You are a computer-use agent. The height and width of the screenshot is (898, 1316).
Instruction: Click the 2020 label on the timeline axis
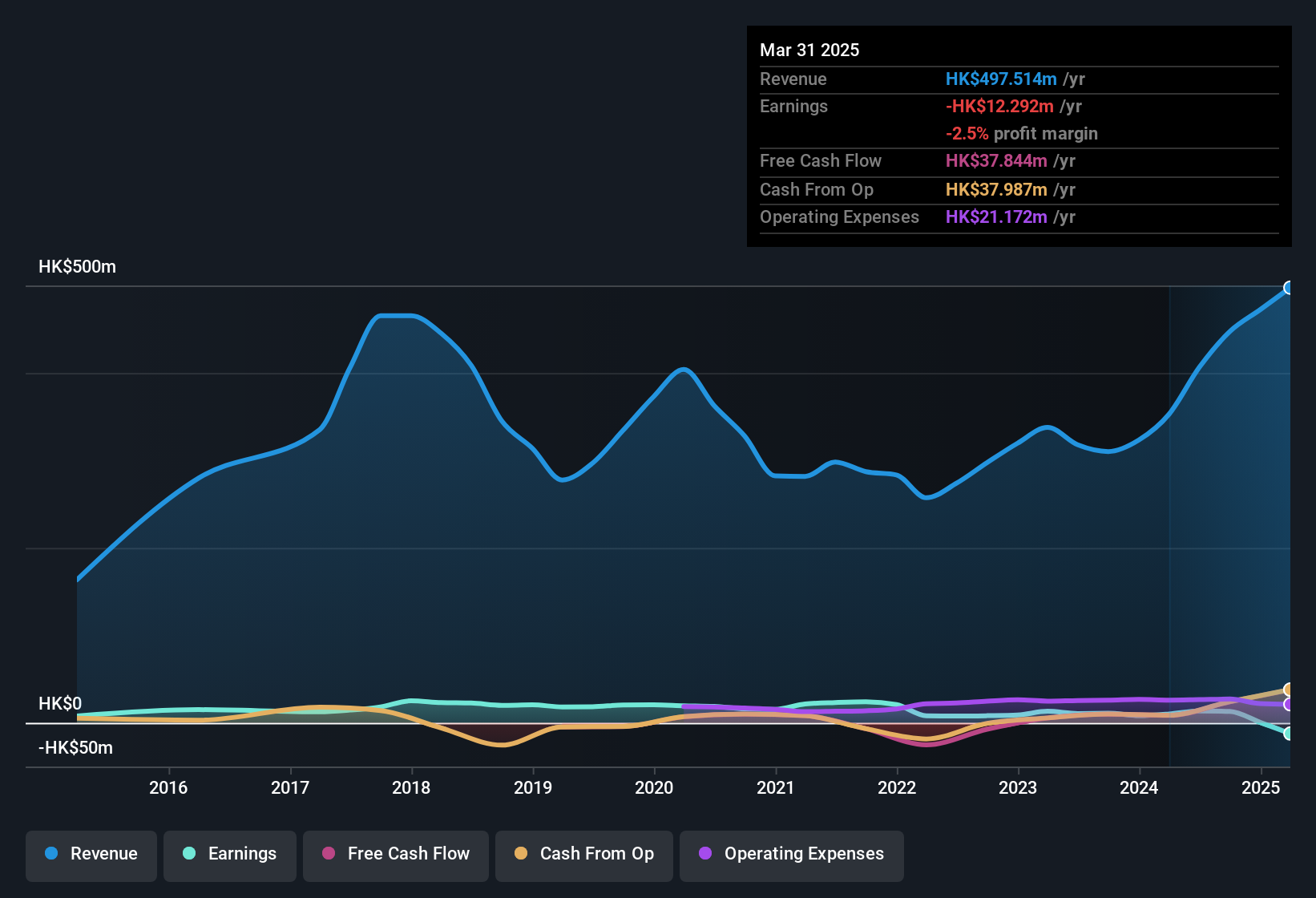pyautogui.click(x=654, y=788)
